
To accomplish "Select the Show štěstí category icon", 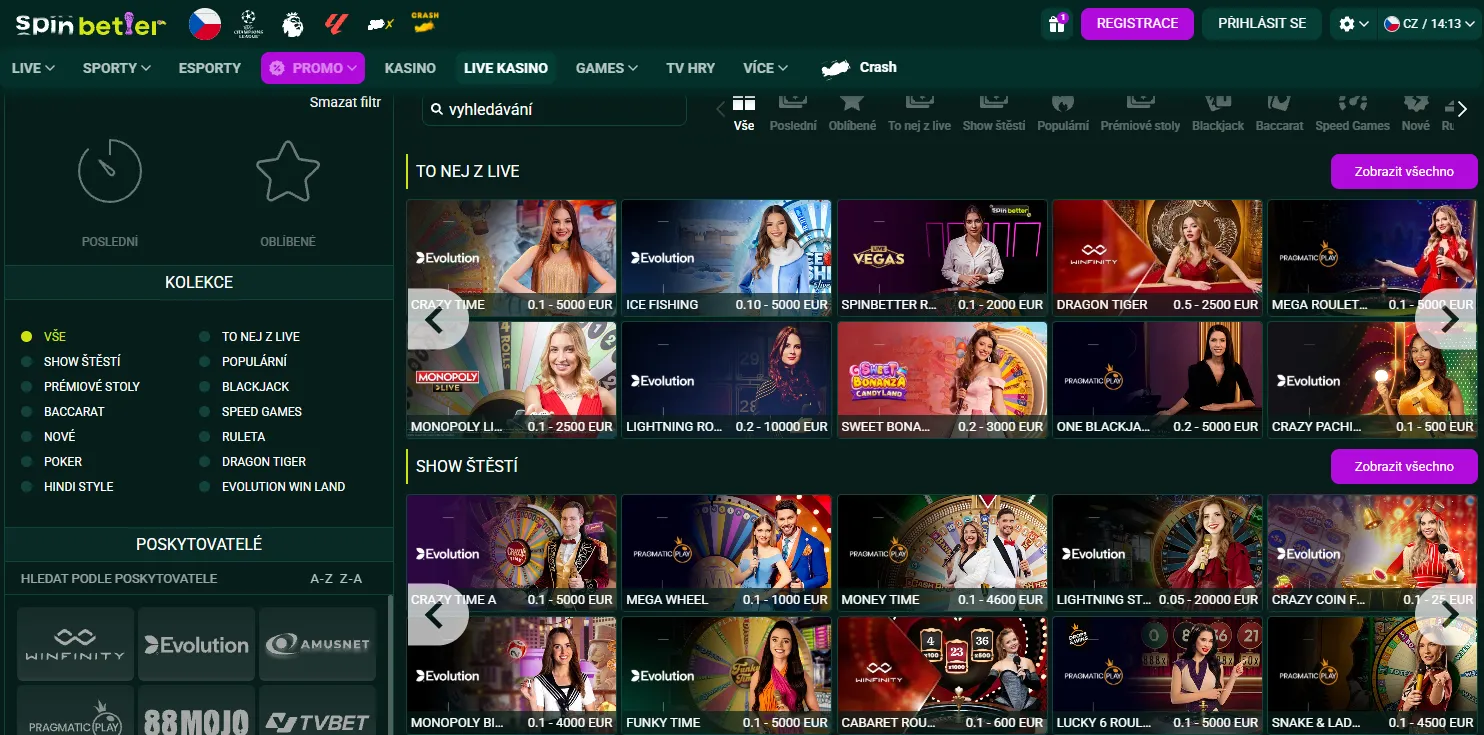I will (994, 112).
